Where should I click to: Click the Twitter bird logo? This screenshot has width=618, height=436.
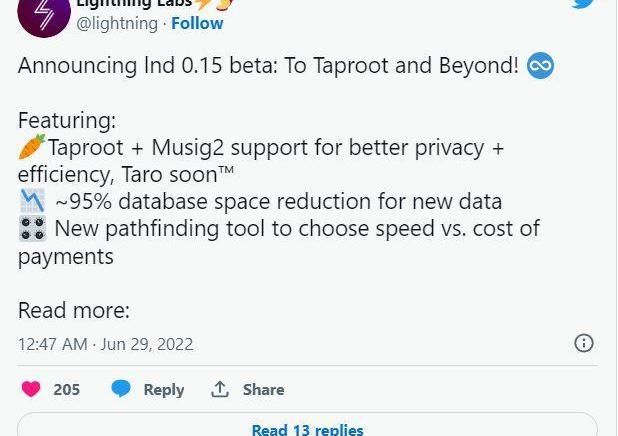[x=584, y=4]
